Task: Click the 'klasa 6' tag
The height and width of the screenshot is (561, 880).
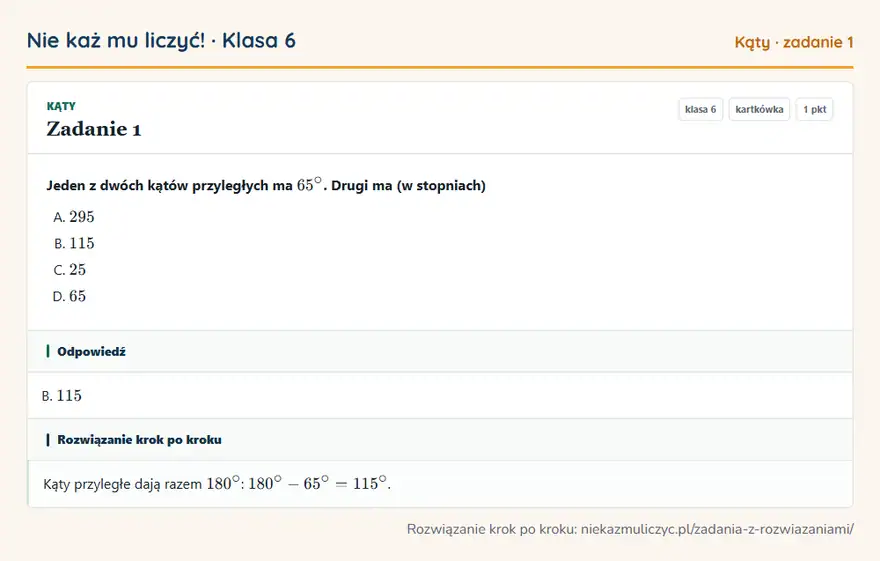Action: (700, 109)
